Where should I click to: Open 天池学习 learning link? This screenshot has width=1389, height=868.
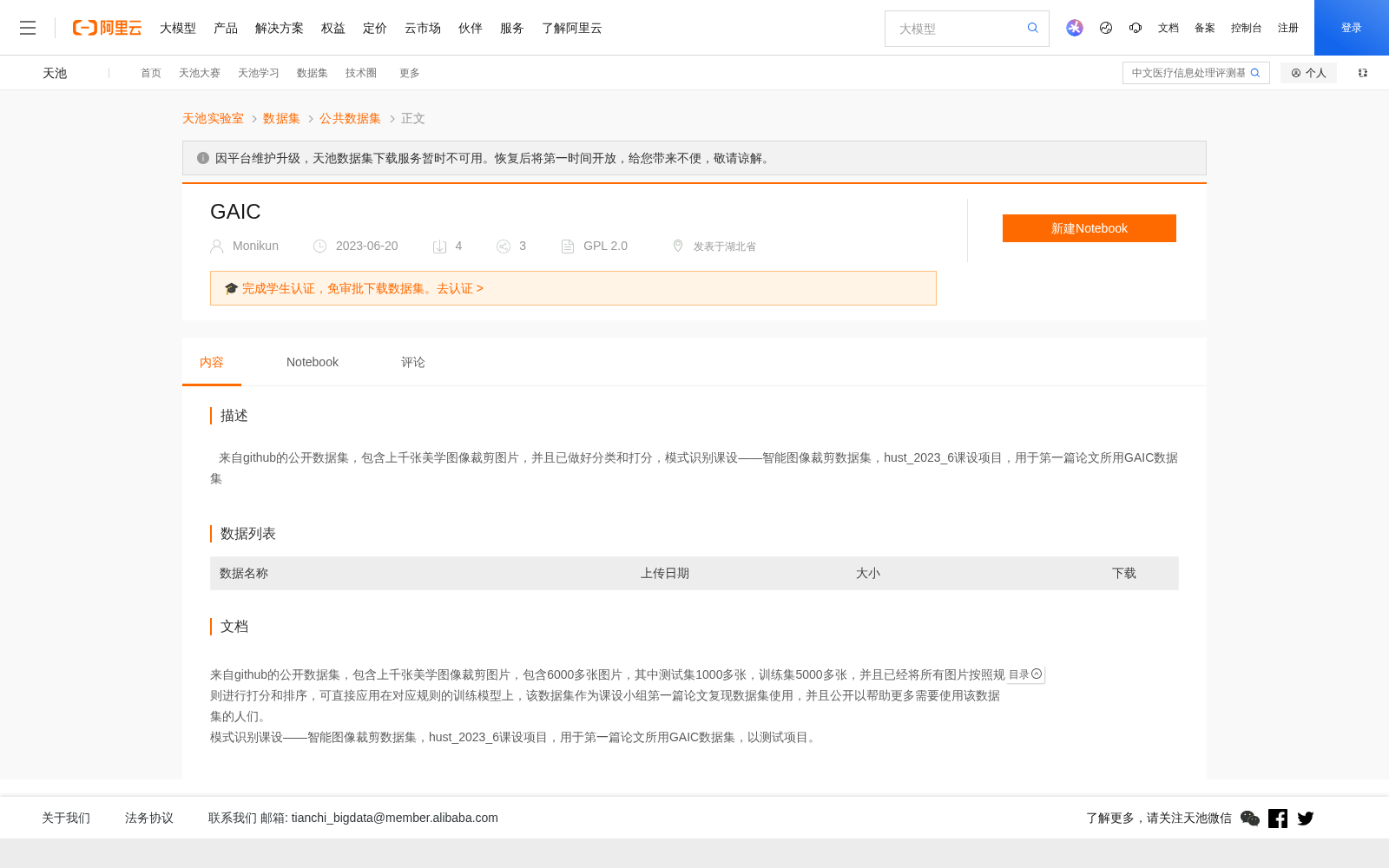[259, 73]
